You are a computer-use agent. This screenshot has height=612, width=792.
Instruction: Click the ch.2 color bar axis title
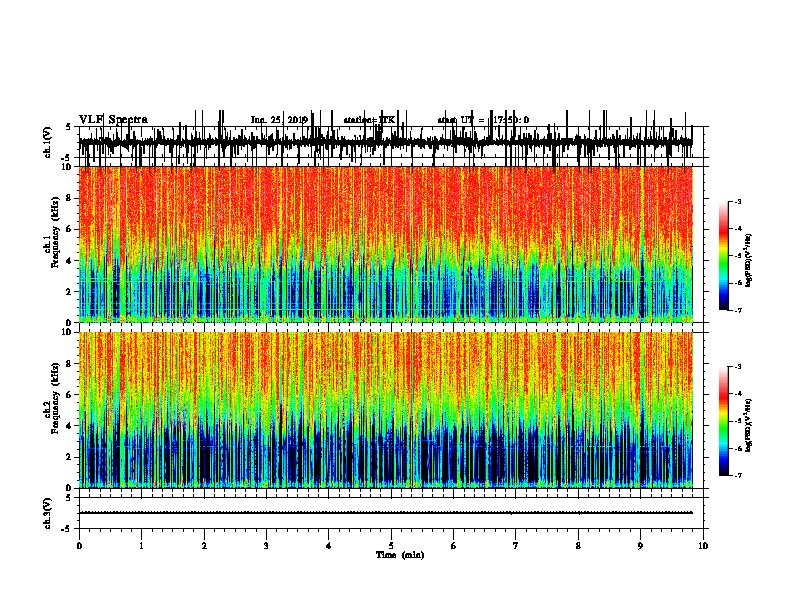coord(749,425)
